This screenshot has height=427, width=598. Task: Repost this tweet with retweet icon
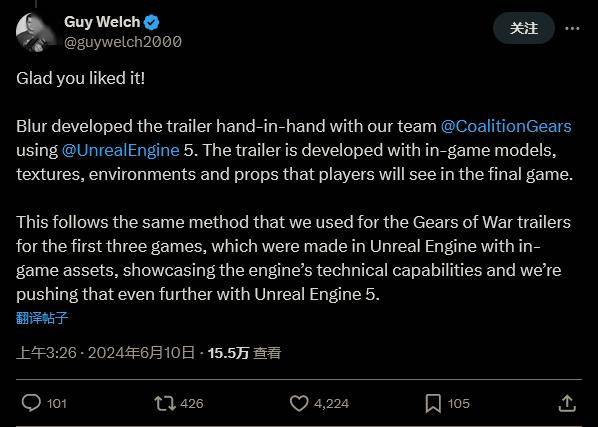(x=165, y=403)
